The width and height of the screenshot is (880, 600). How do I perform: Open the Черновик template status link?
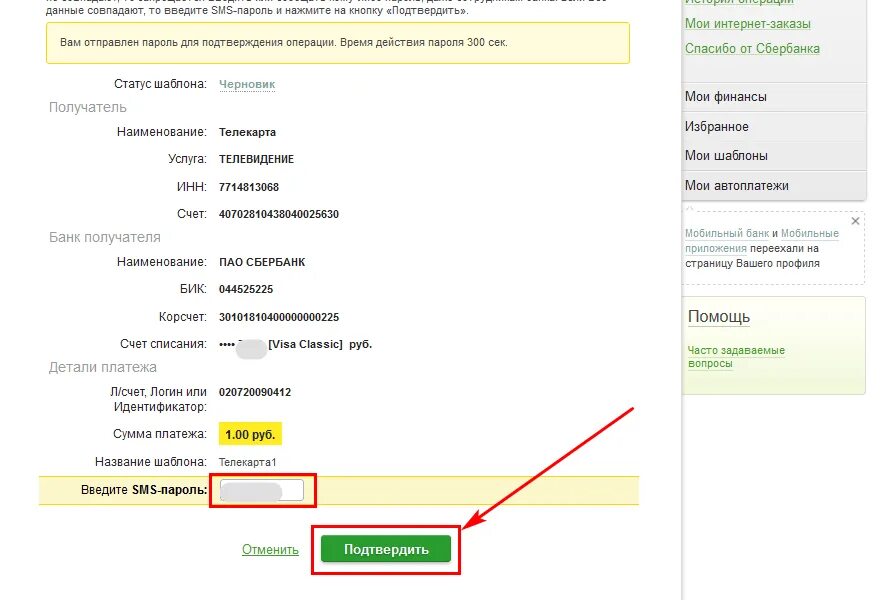pyautogui.click(x=247, y=84)
